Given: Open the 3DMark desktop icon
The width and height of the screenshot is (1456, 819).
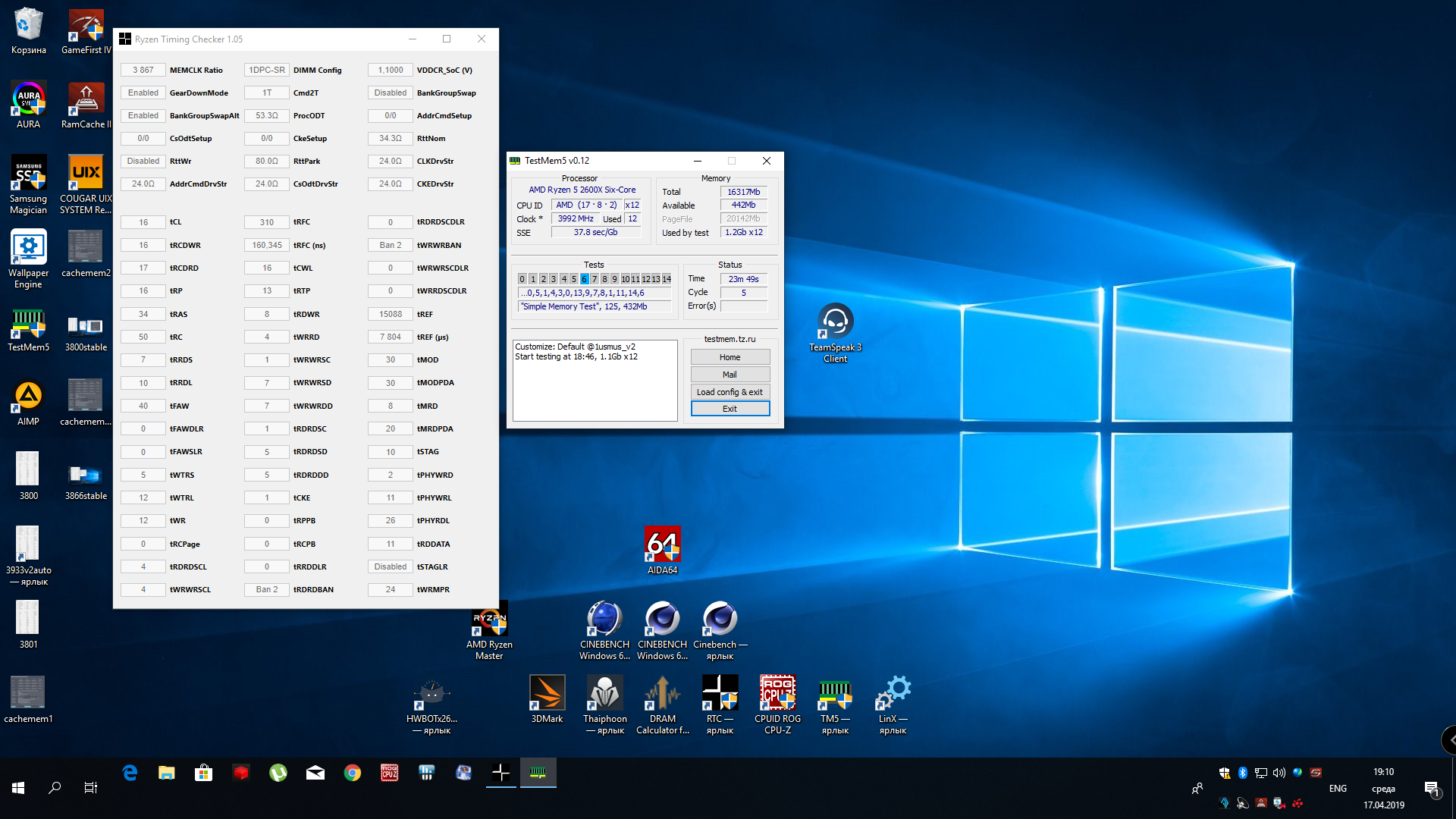Looking at the screenshot, I should pos(547,694).
